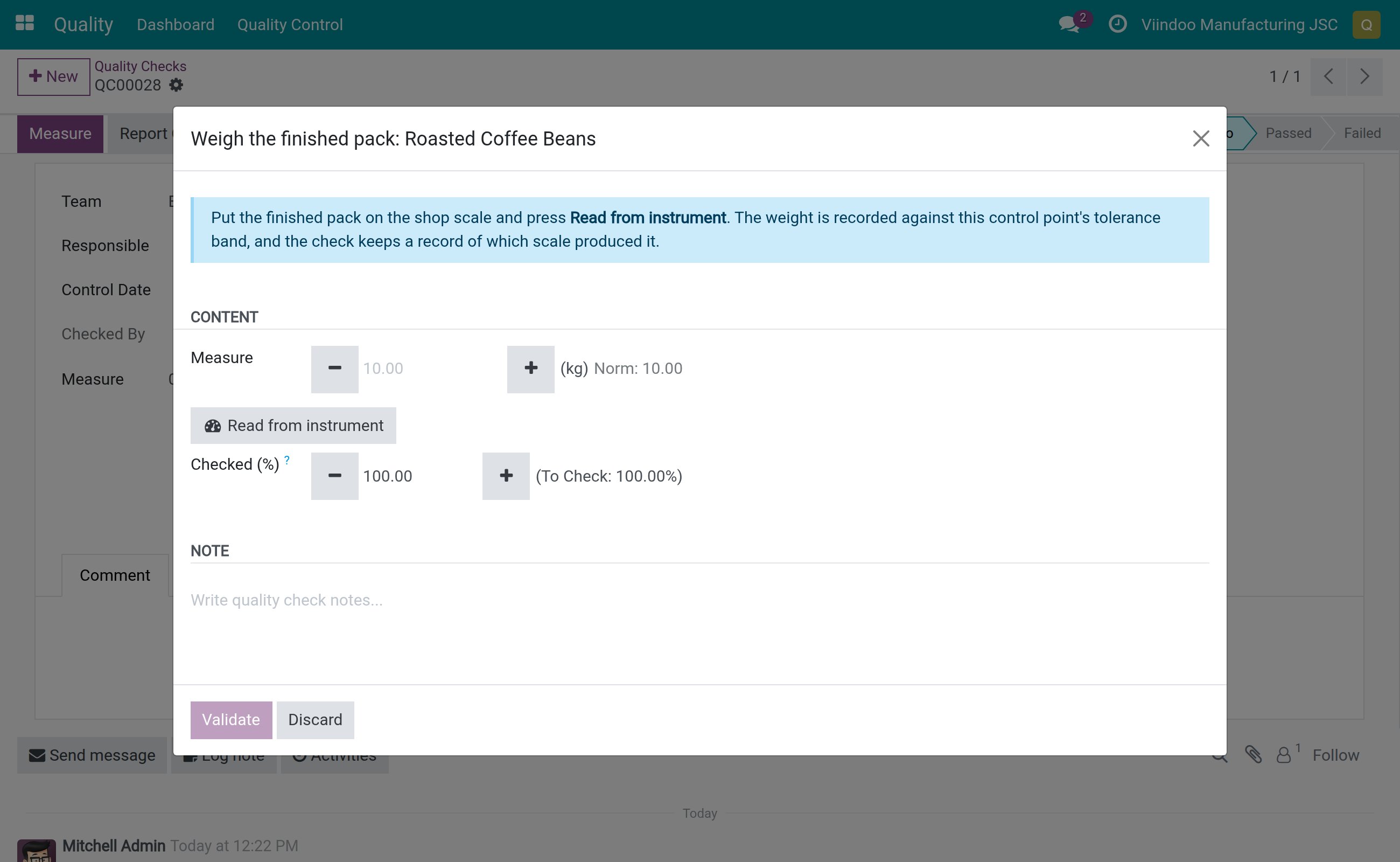
Task: Click Send message in the chatter
Action: tap(92, 755)
